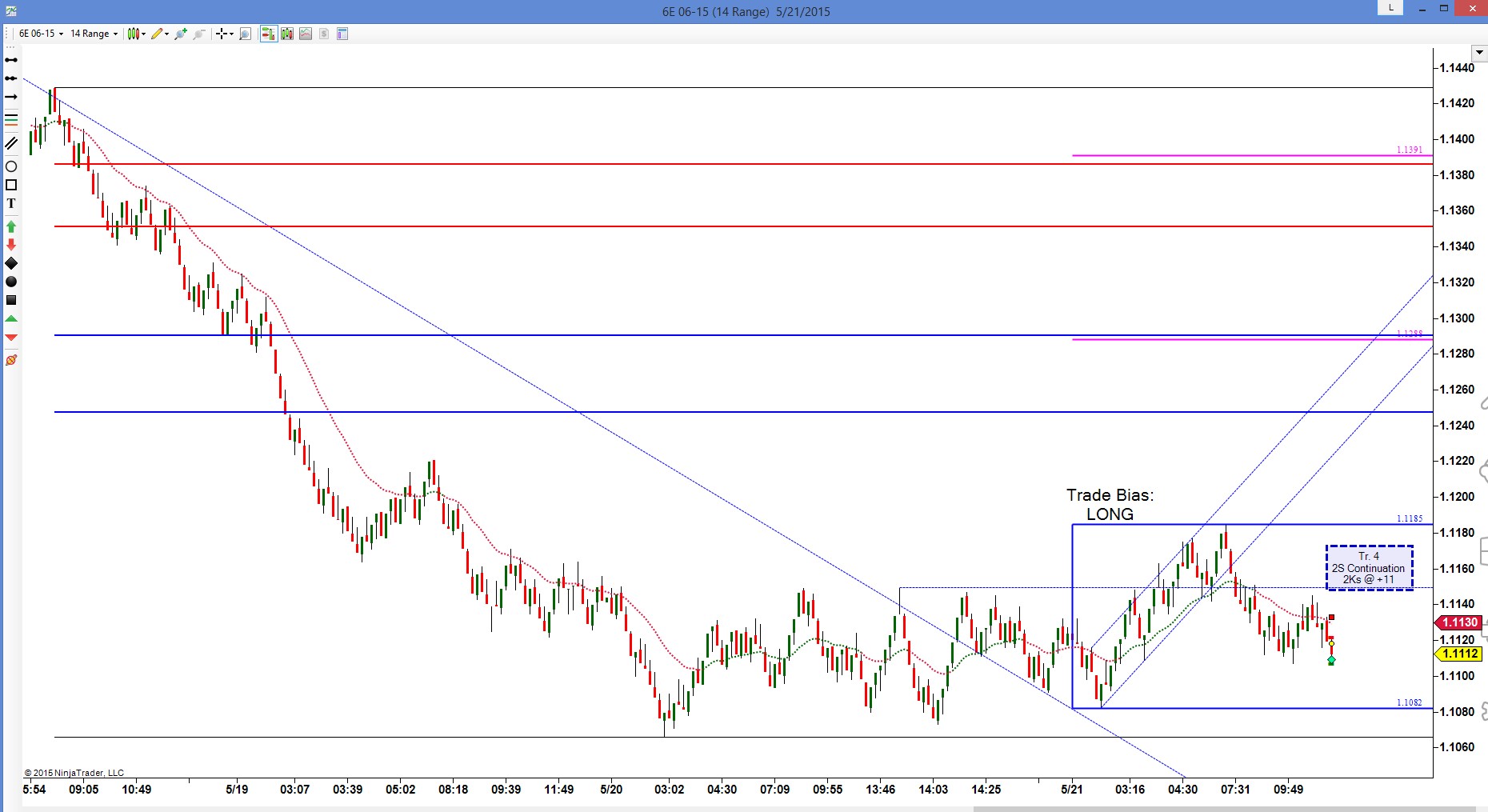Viewport: 1488px width, 812px height.
Task: Open the Indicators chart icon
Action: click(x=306, y=34)
